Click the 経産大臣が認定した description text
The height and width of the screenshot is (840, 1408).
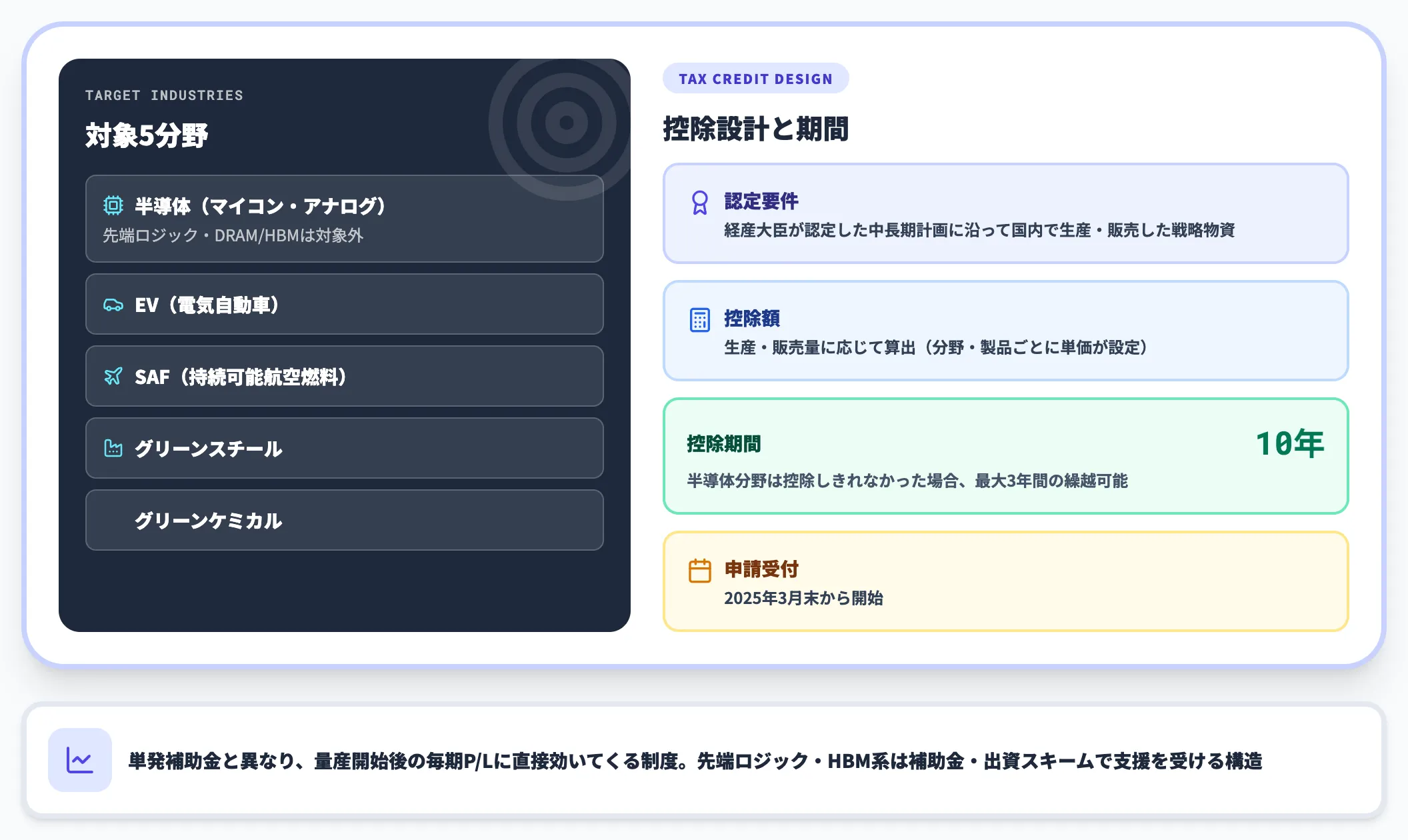tap(979, 230)
